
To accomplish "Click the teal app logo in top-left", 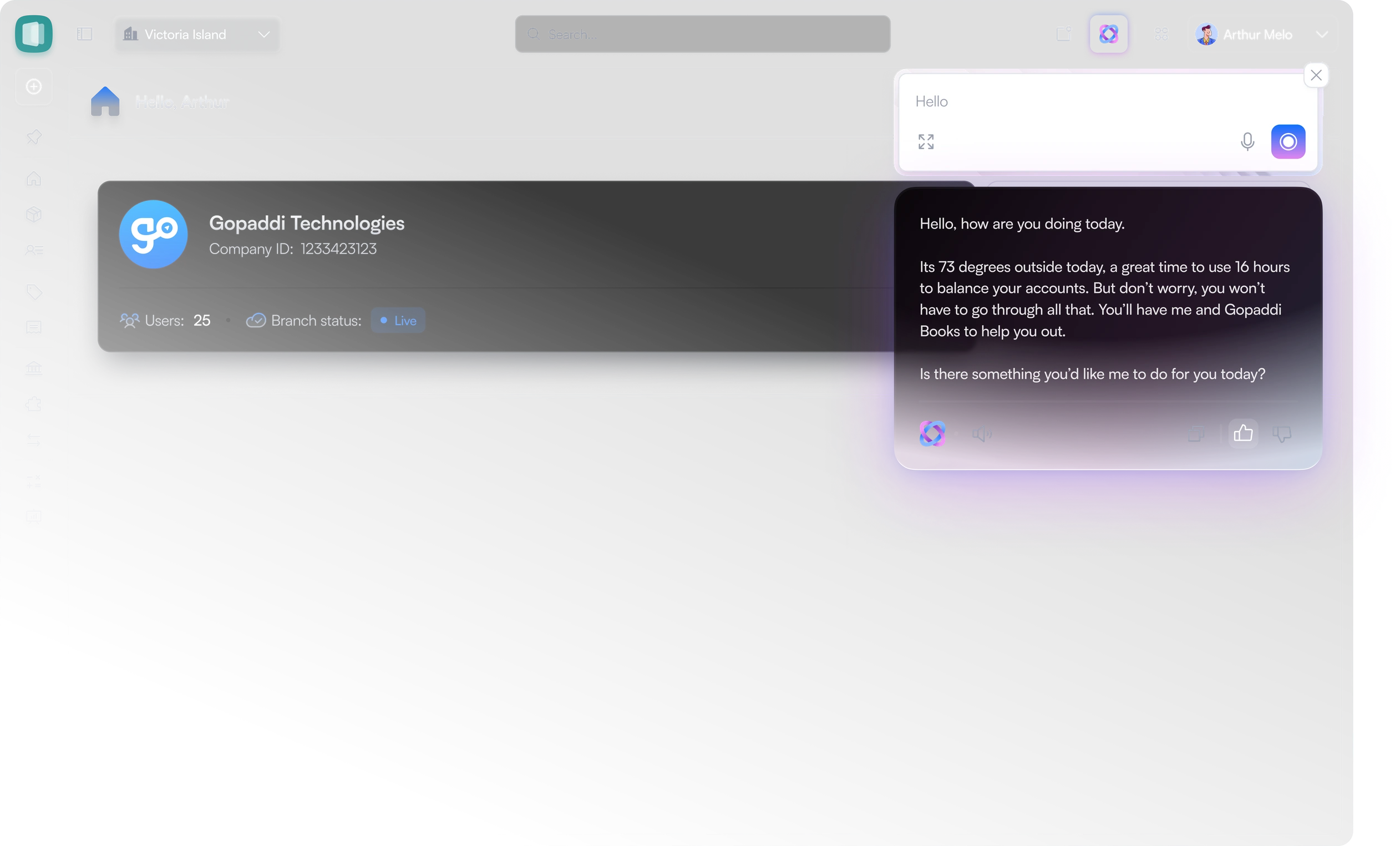I will tap(33, 34).
